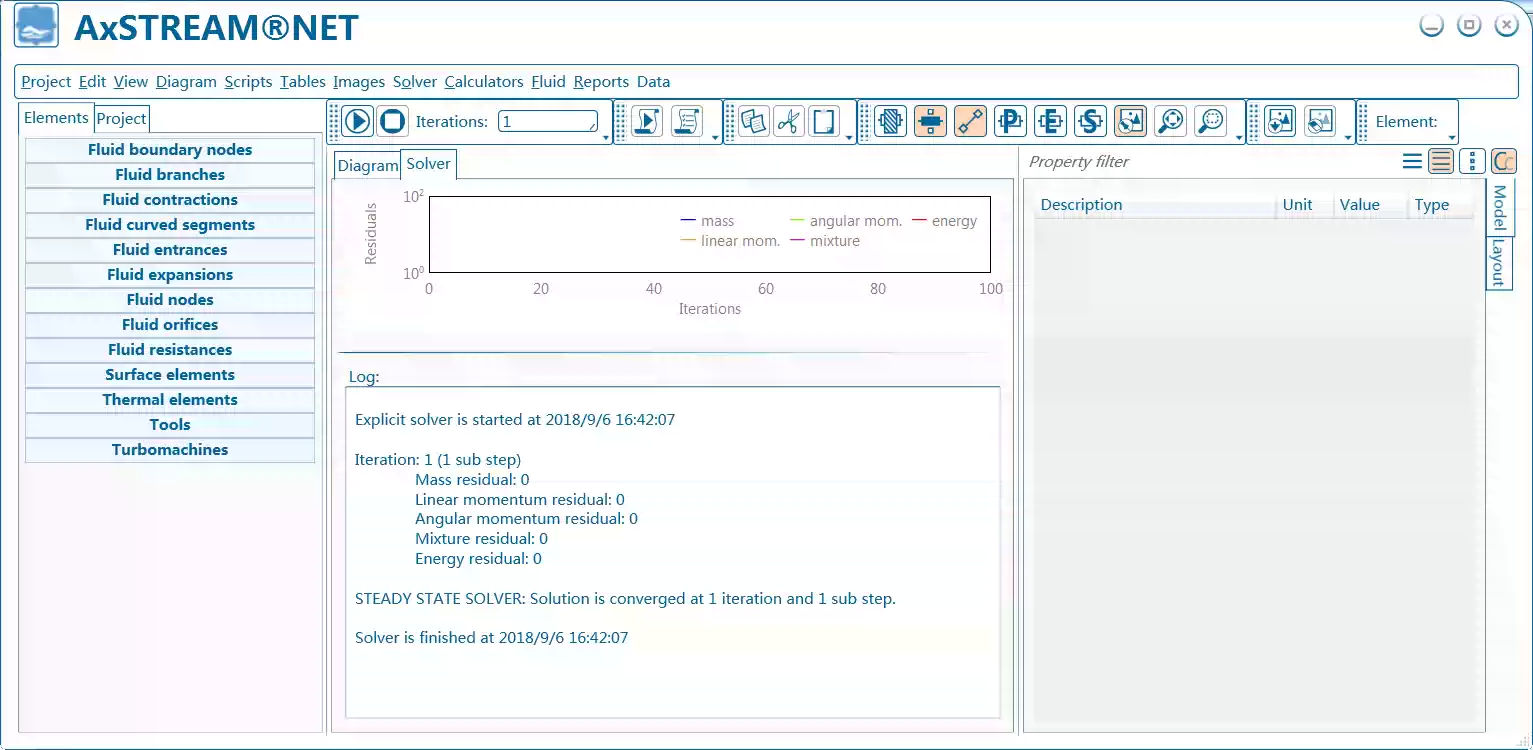Expand the Fluid boundary nodes section
The height and width of the screenshot is (750, 1533).
170,150
